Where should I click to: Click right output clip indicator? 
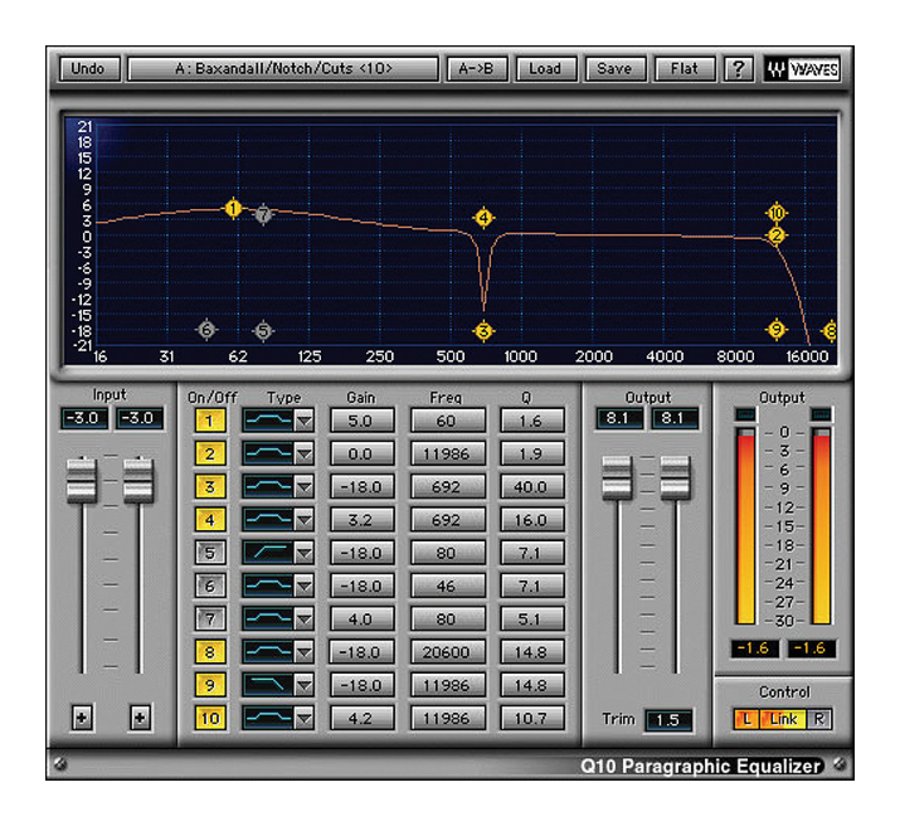(821, 414)
